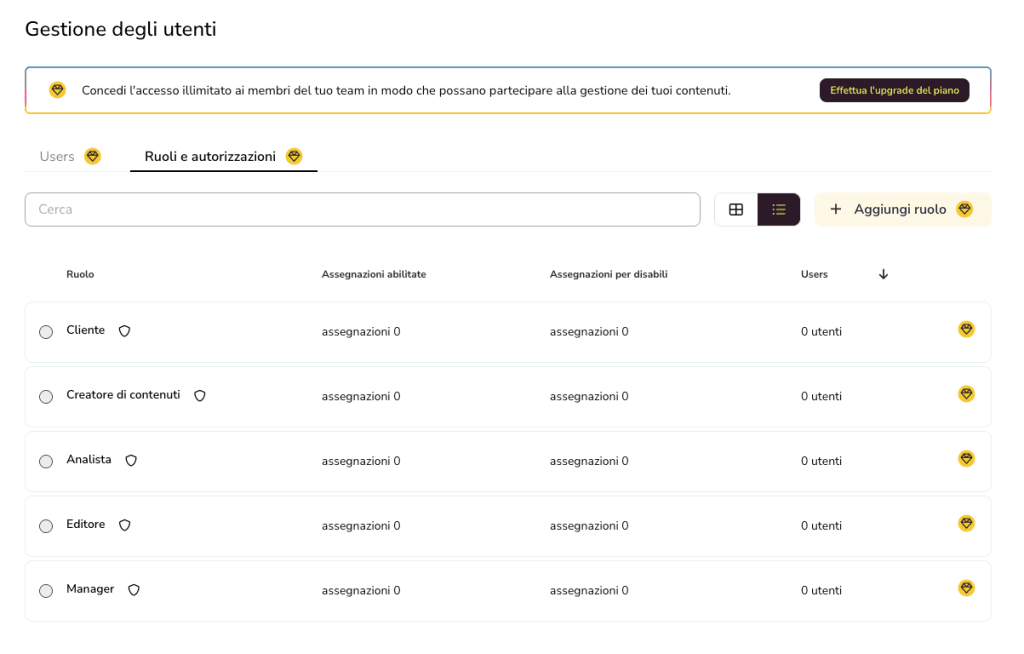Click the shield icon next to Analista

point(131,460)
